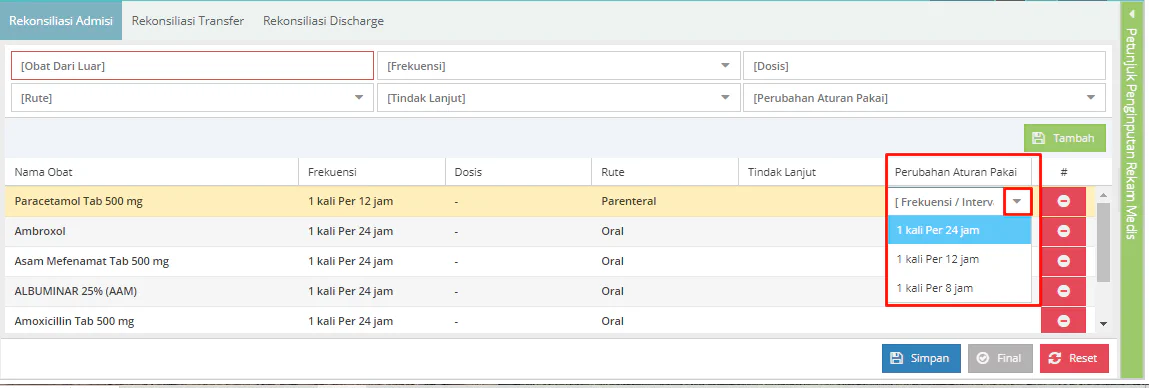Remove Asam Mefenamat Tab 500 mg entry
The width and height of the screenshot is (1149, 388).
click(x=1063, y=261)
